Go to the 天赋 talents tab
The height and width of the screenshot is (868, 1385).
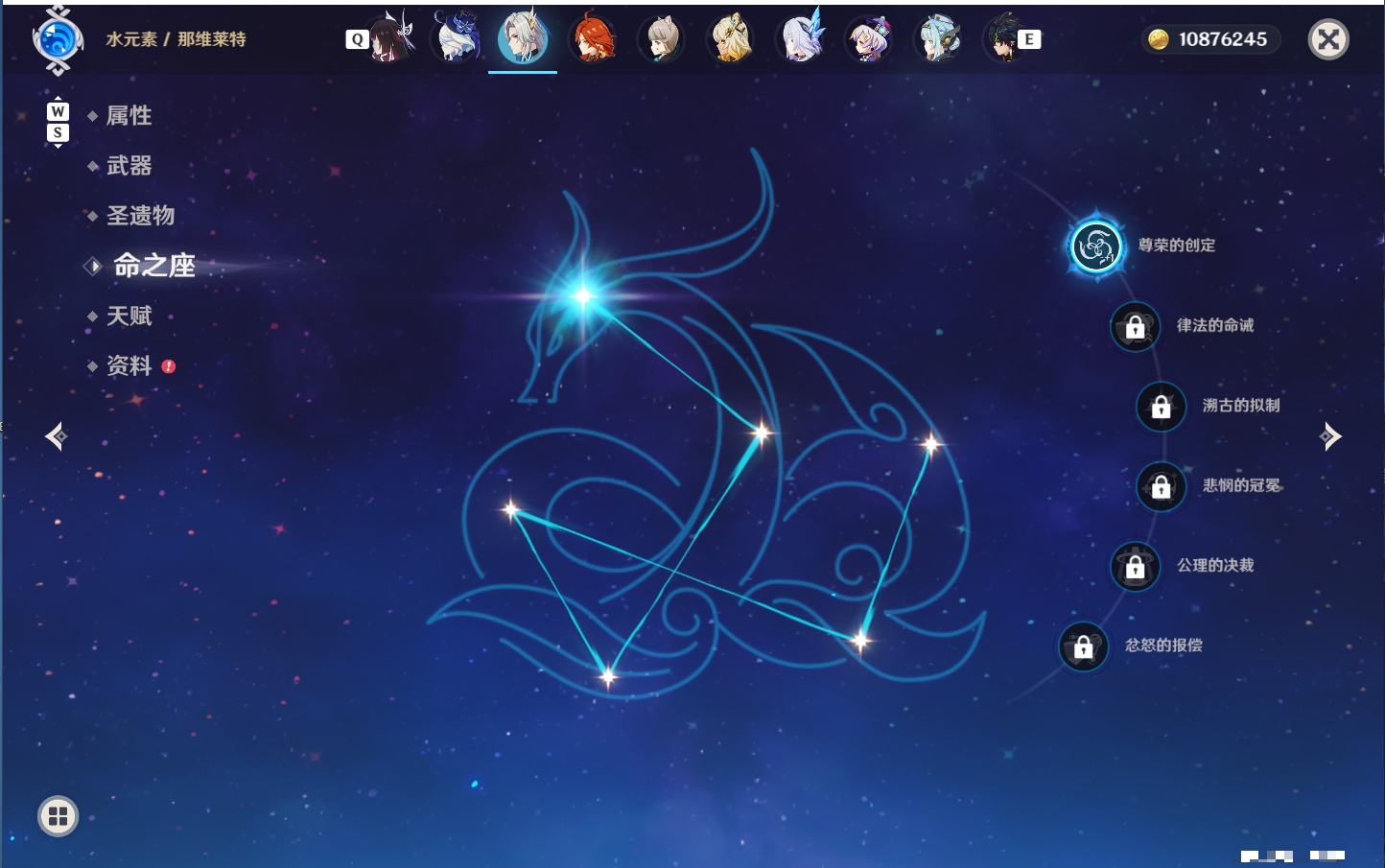pos(129,316)
